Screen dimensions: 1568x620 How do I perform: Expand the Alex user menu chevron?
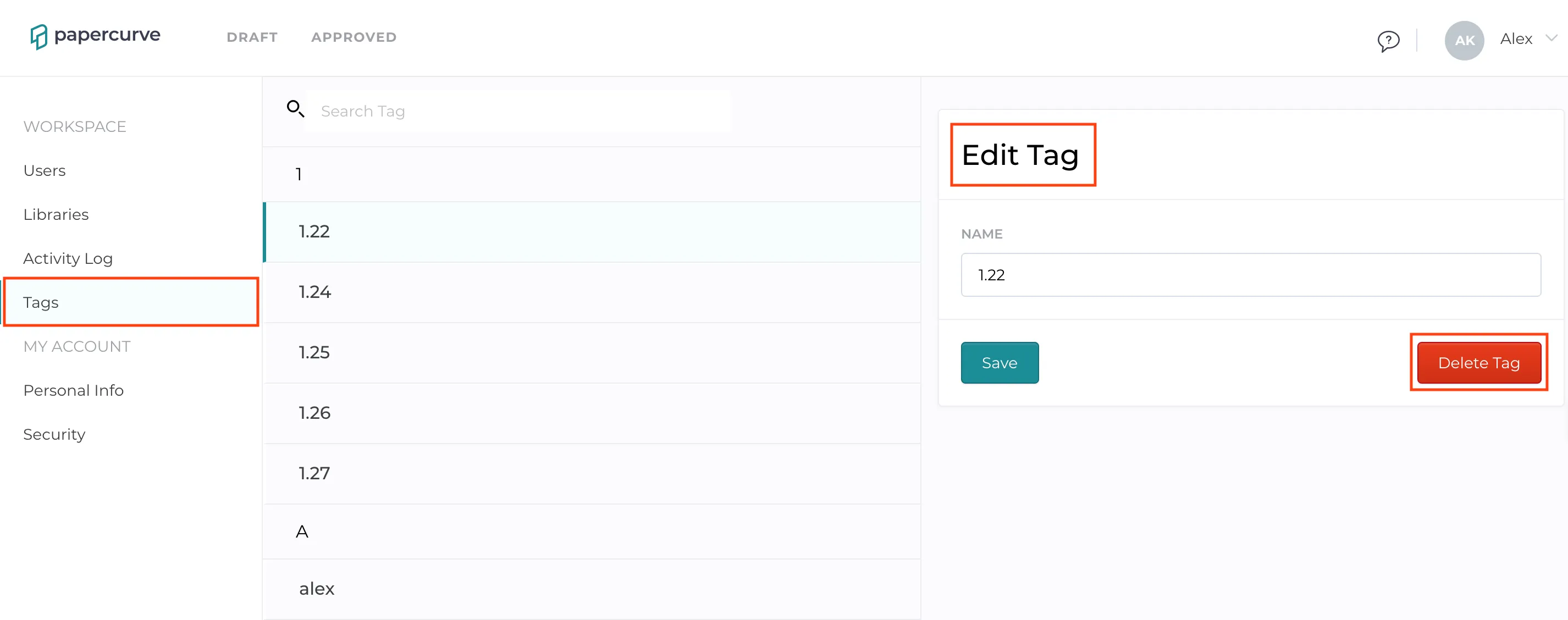(1551, 38)
